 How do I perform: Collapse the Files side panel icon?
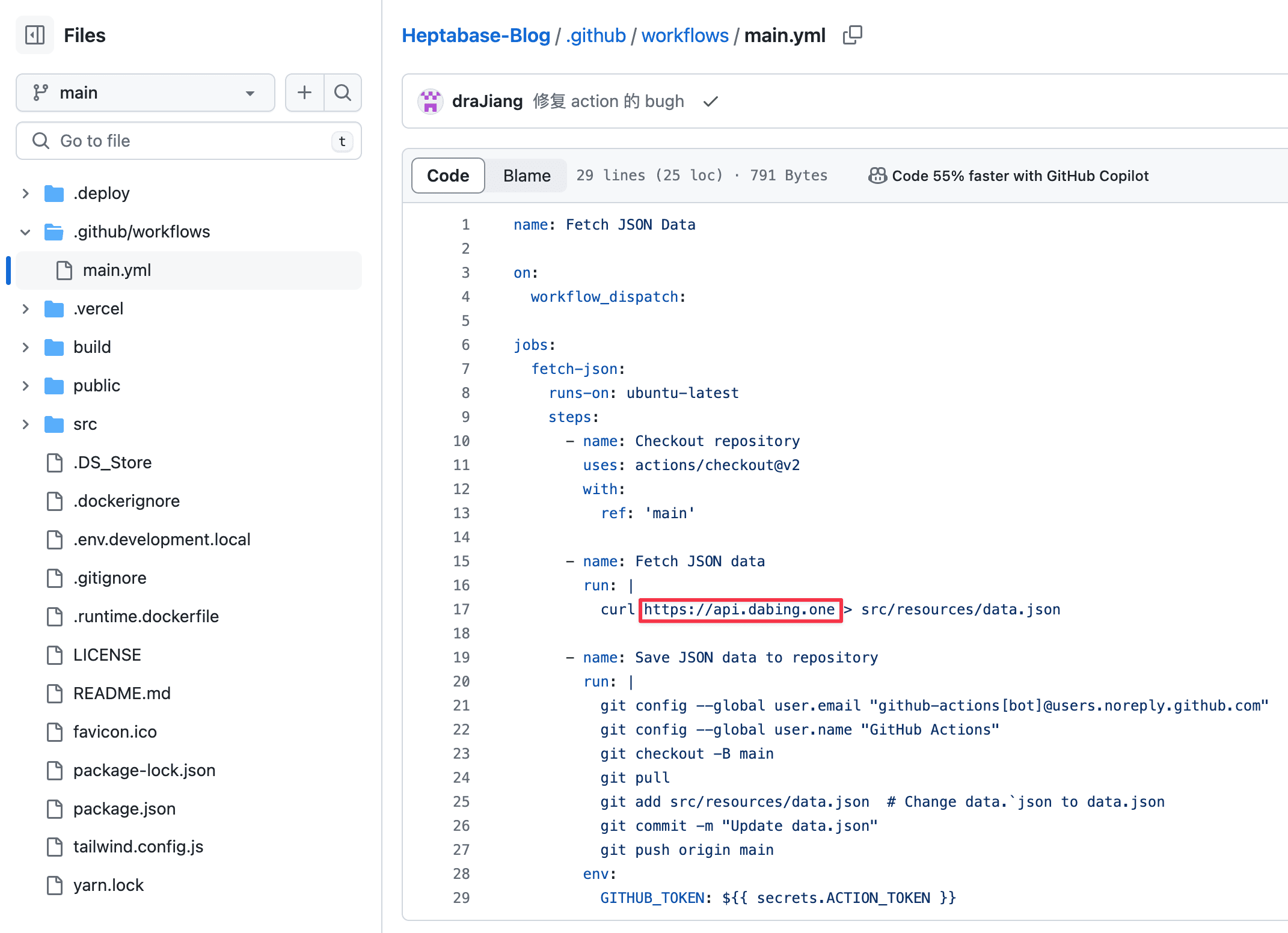point(35,35)
